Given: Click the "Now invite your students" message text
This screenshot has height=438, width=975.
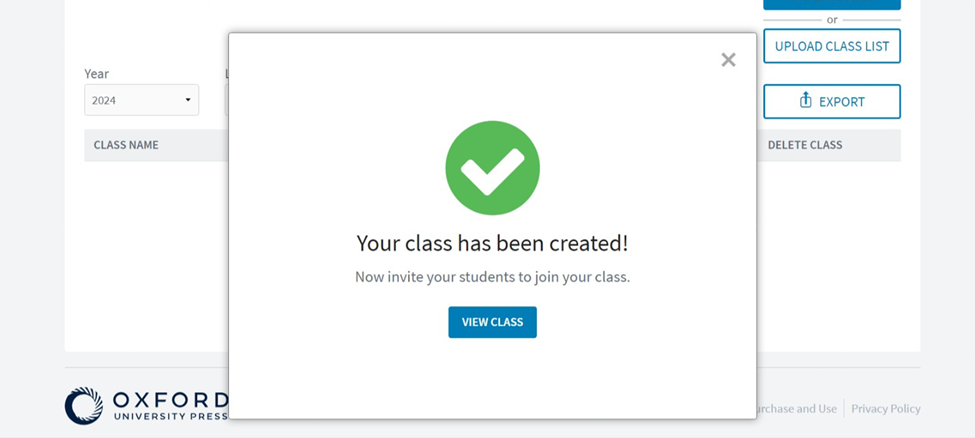Looking at the screenshot, I should coord(492,277).
